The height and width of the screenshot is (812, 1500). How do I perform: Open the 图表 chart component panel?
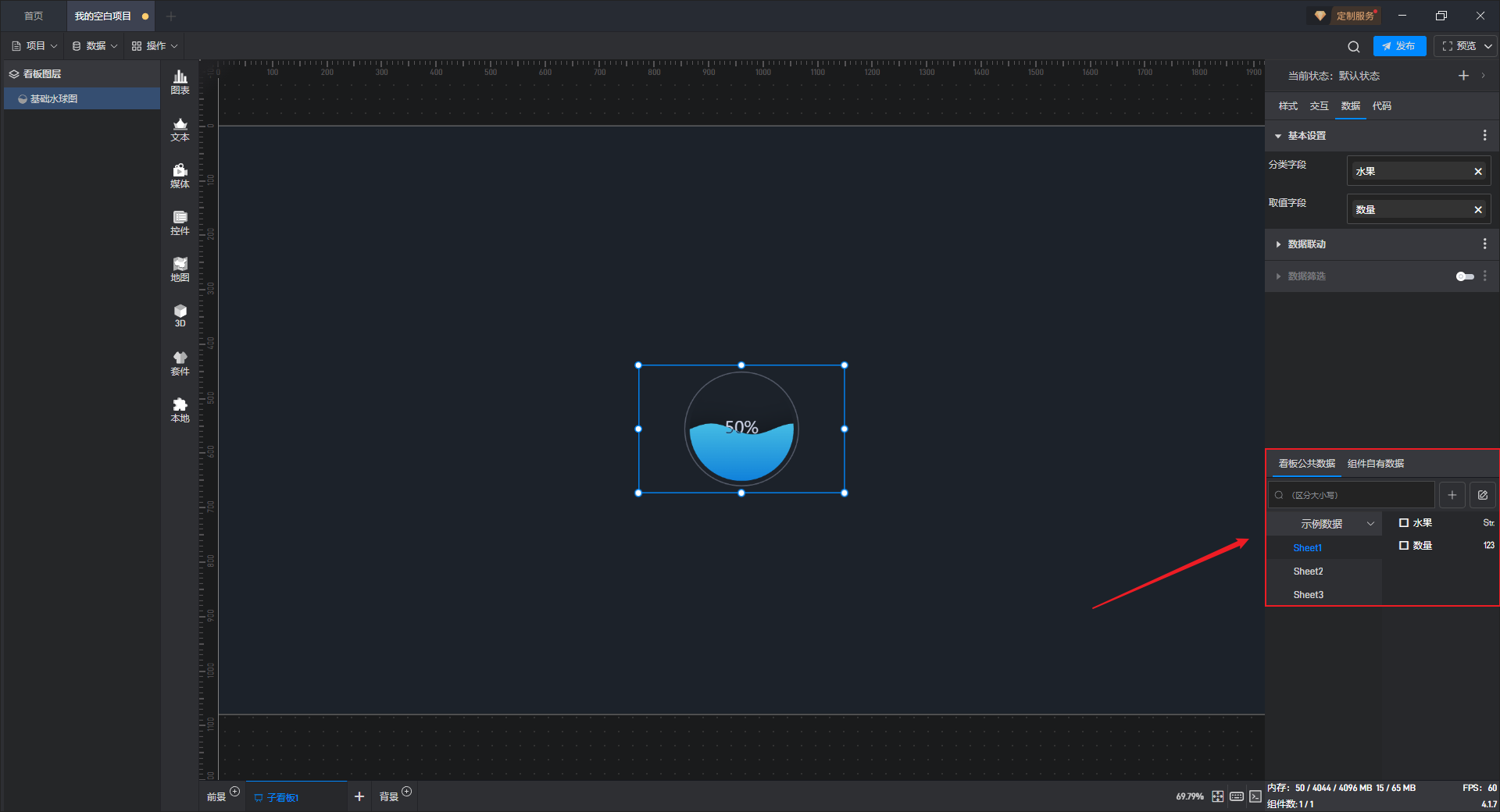(180, 82)
